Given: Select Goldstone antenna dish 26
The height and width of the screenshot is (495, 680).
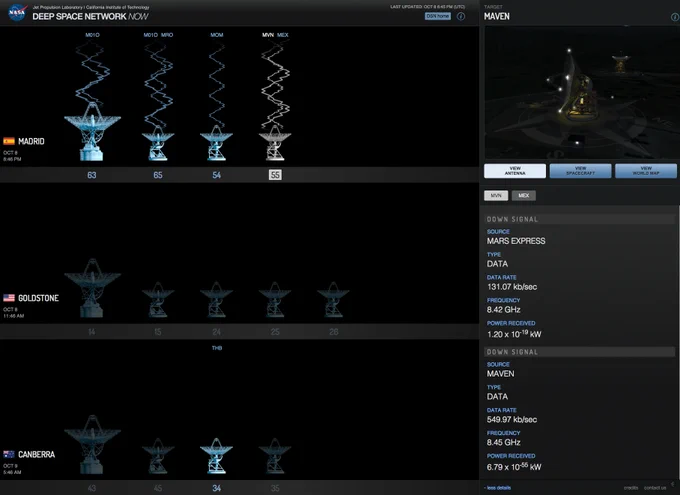Looking at the screenshot, I should pos(333,299).
